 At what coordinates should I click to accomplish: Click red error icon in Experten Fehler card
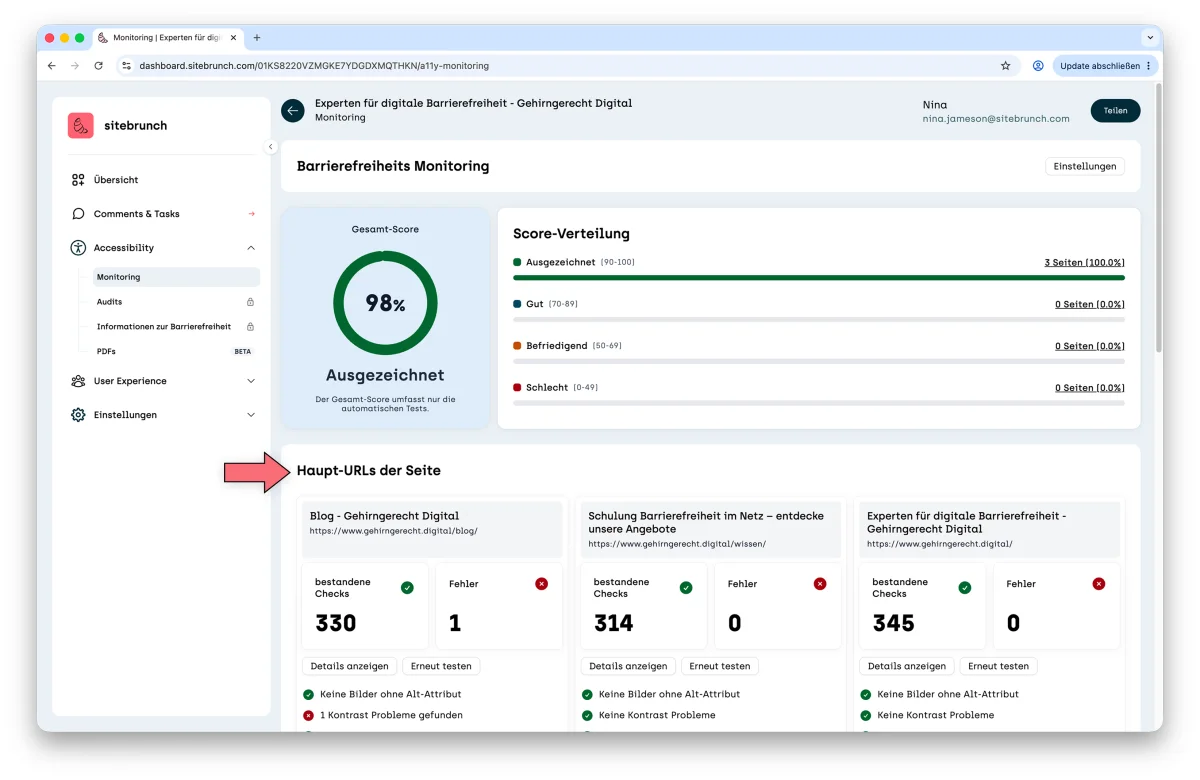tap(1099, 584)
